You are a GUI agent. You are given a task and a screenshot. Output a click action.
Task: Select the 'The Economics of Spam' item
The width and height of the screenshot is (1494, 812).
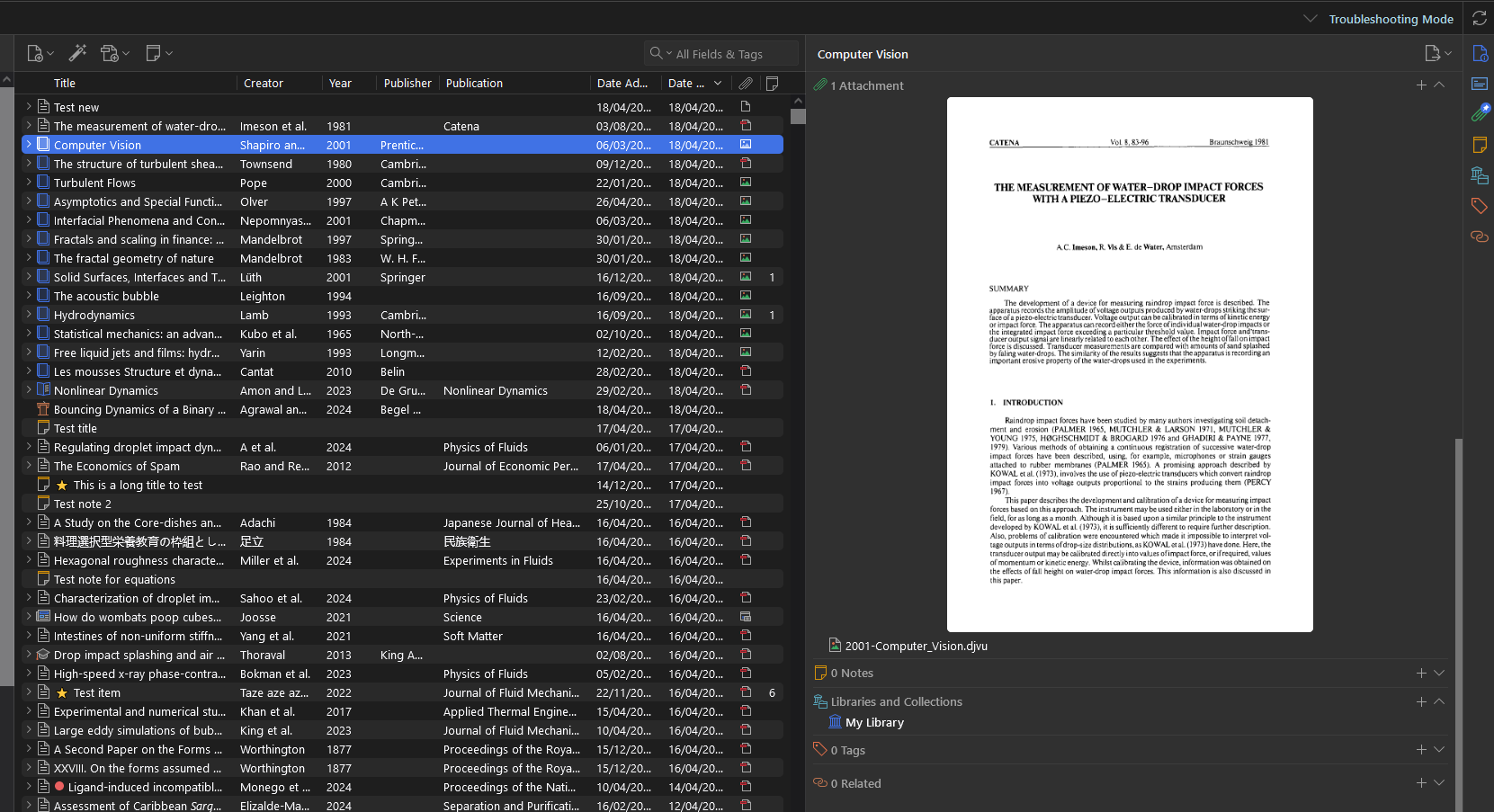coord(402,466)
